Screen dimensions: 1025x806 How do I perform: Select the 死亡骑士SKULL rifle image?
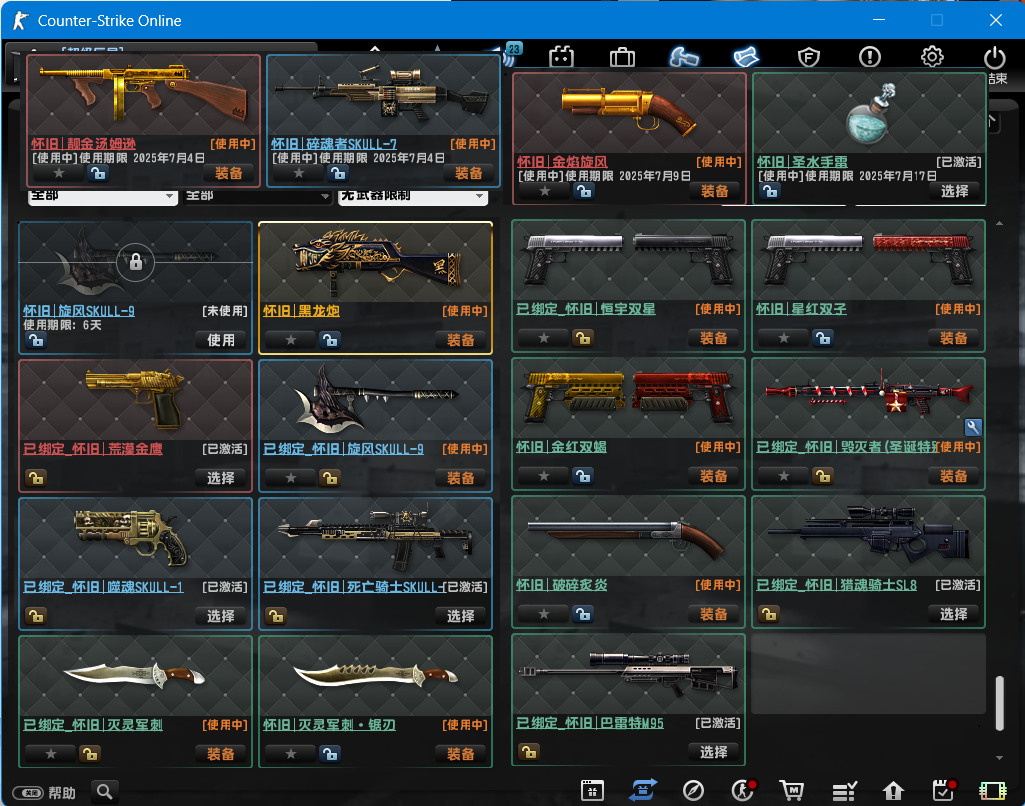click(x=376, y=537)
